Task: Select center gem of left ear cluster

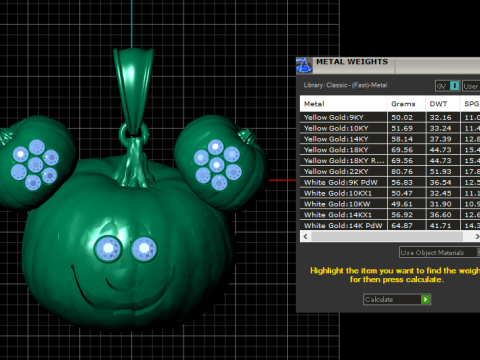Action: (x=35, y=165)
